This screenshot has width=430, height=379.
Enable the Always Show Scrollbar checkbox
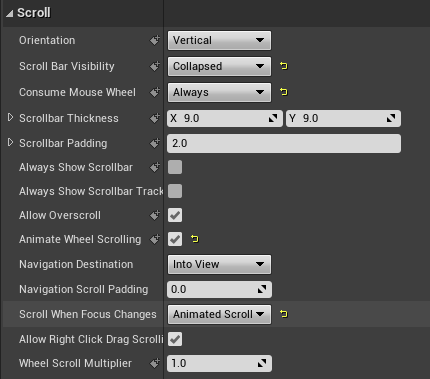coord(175,167)
